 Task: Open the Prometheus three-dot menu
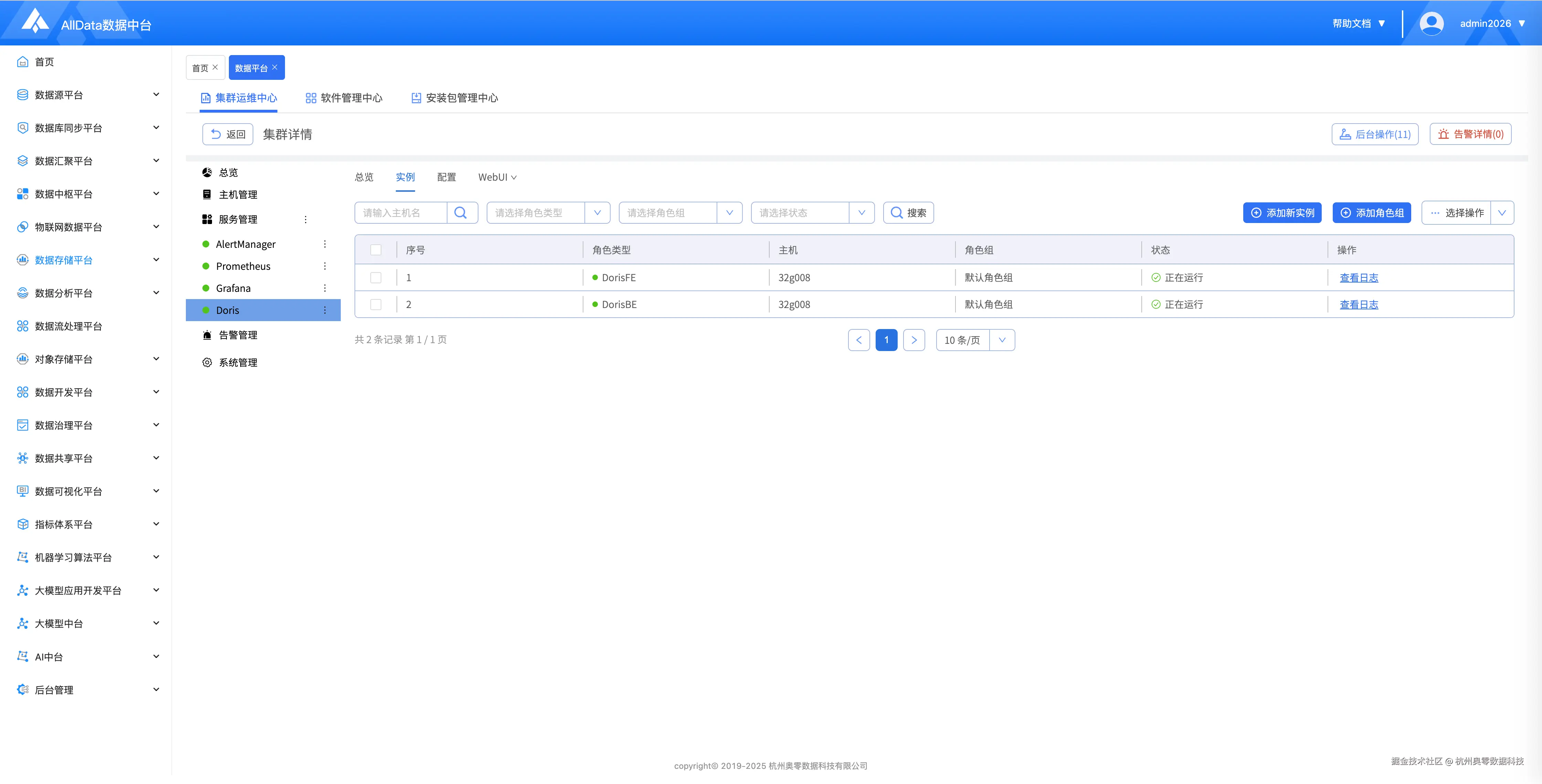(x=325, y=266)
